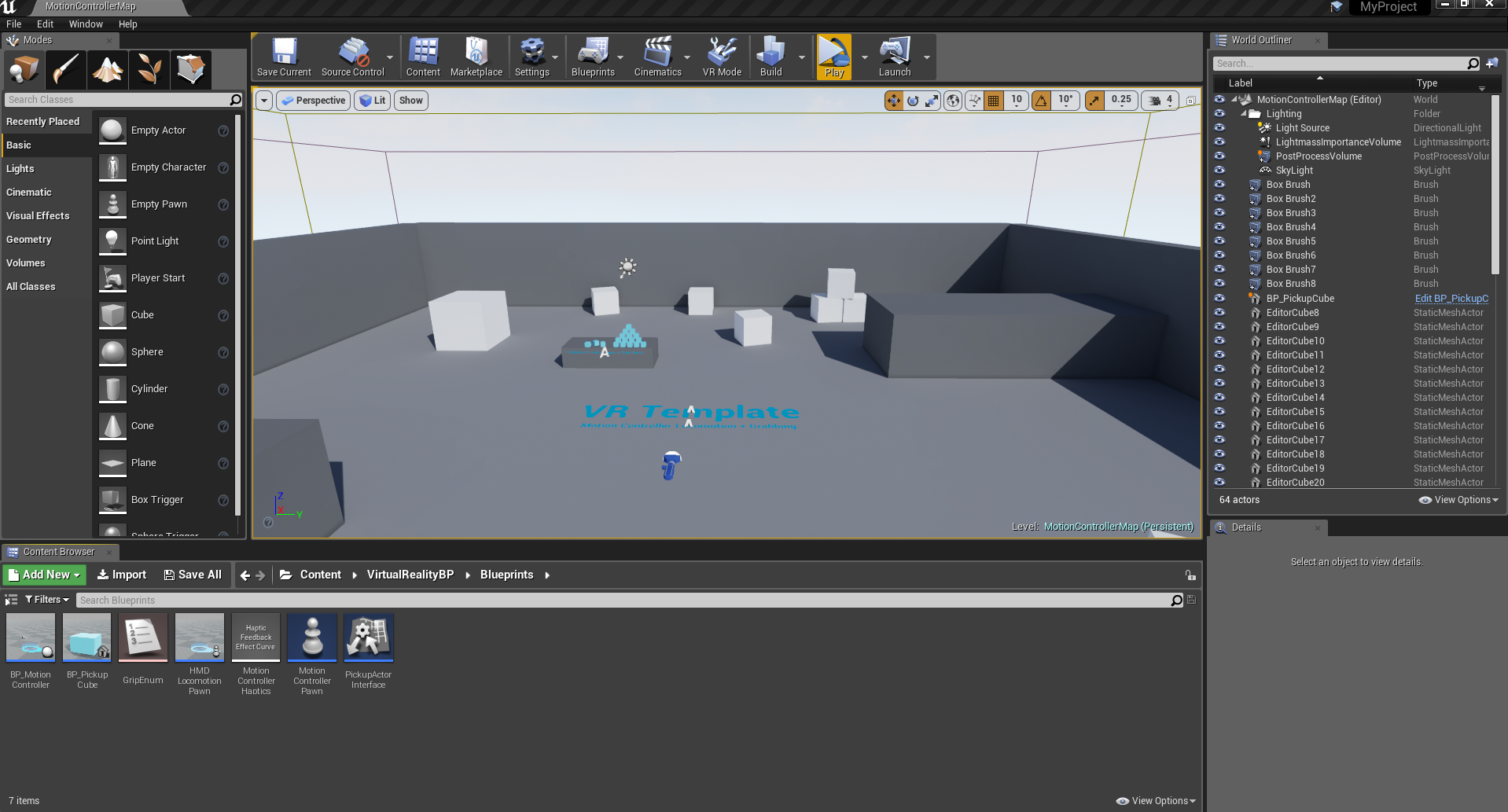Viewport: 1508px width, 812px height.
Task: Open the Lit view mode dropdown
Action: click(372, 101)
